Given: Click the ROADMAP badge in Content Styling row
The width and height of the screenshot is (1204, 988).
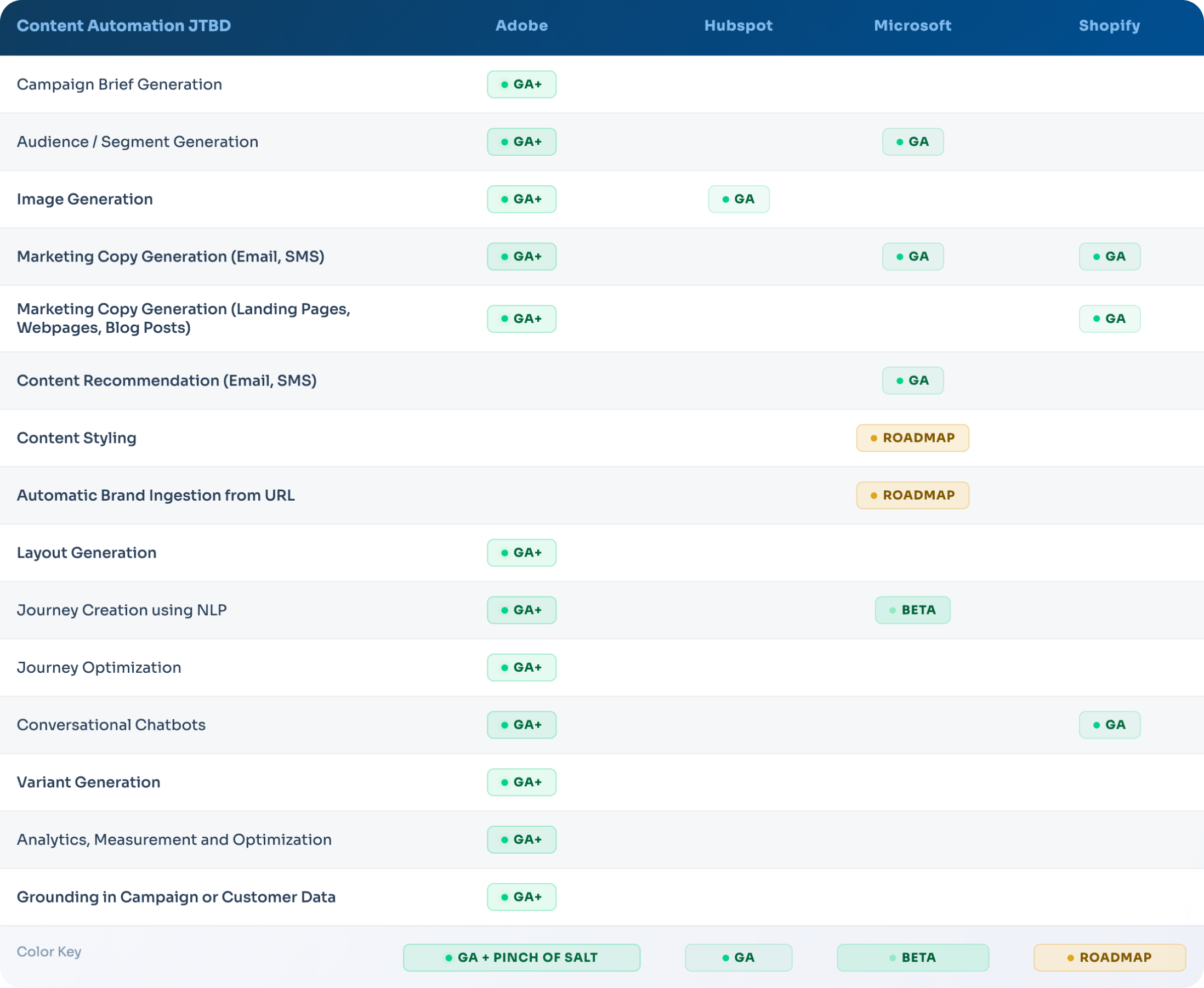Looking at the screenshot, I should [913, 438].
